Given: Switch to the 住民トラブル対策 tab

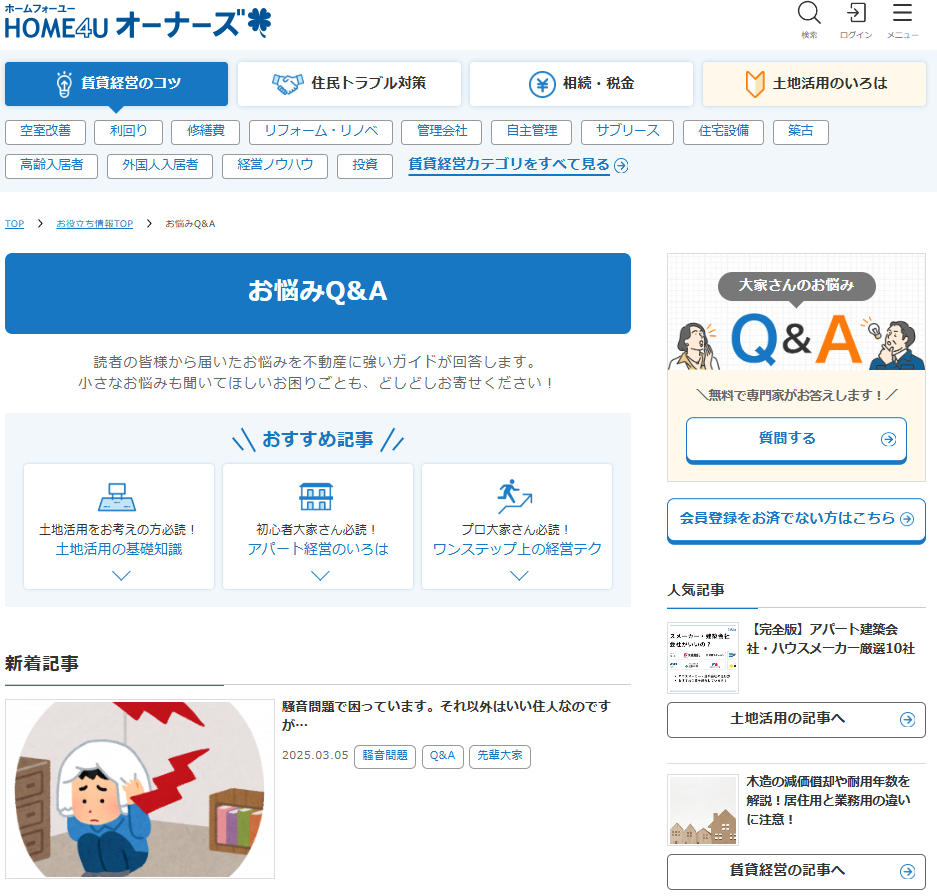Looking at the screenshot, I should pyautogui.click(x=349, y=84).
